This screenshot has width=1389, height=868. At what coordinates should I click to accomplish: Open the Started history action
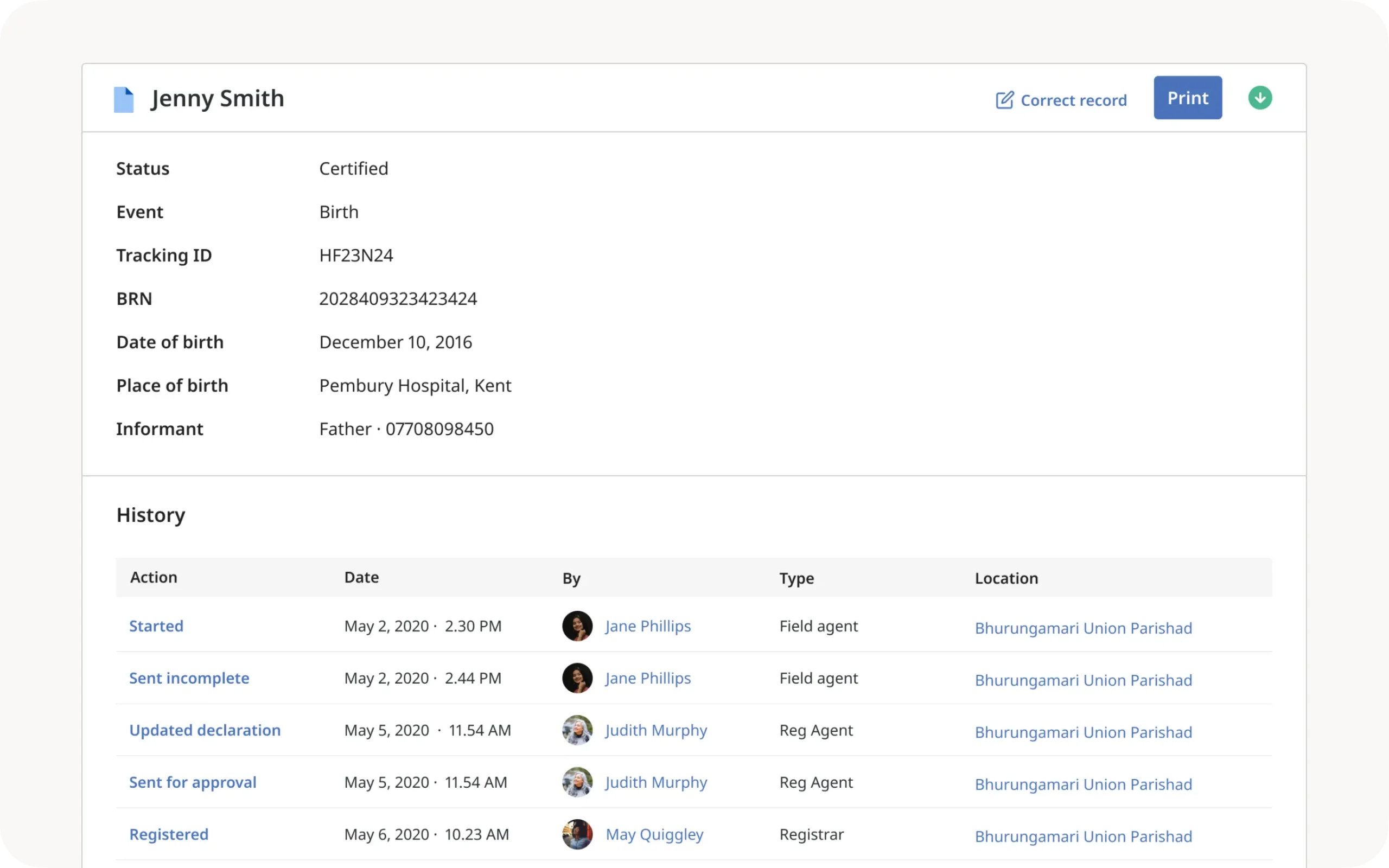coord(156,626)
